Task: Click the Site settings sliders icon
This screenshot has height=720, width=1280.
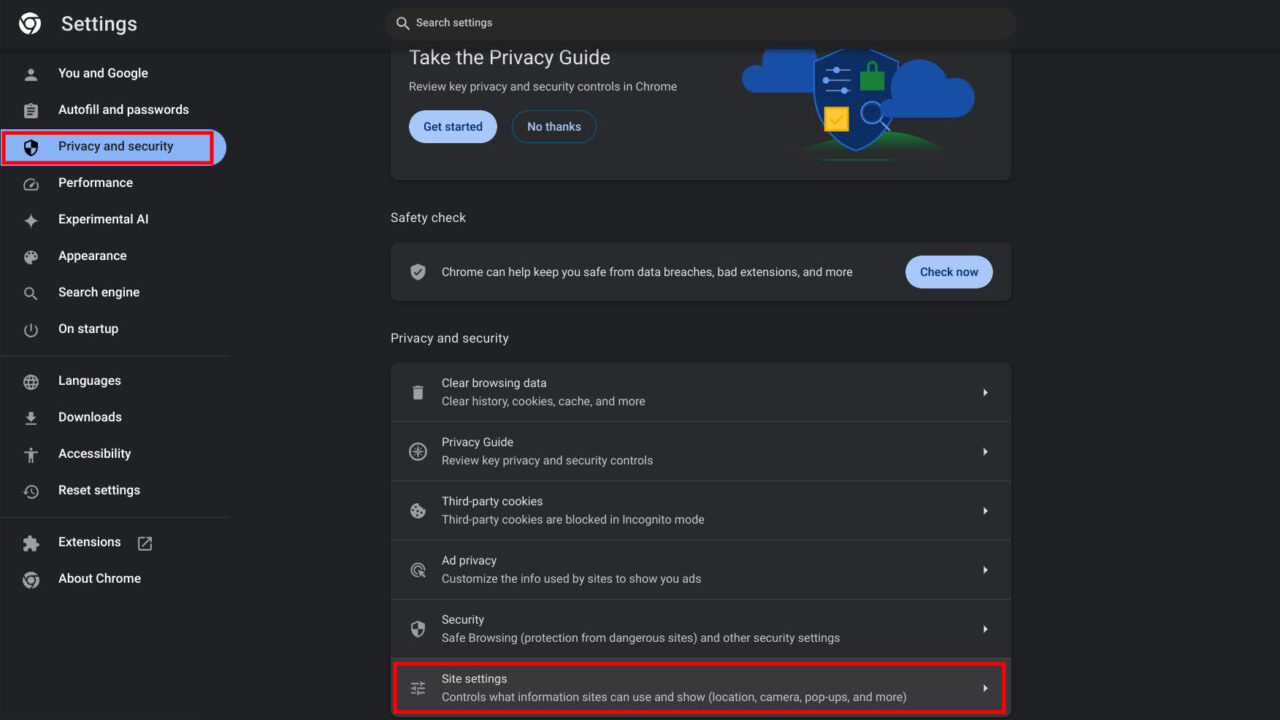Action: (417, 687)
